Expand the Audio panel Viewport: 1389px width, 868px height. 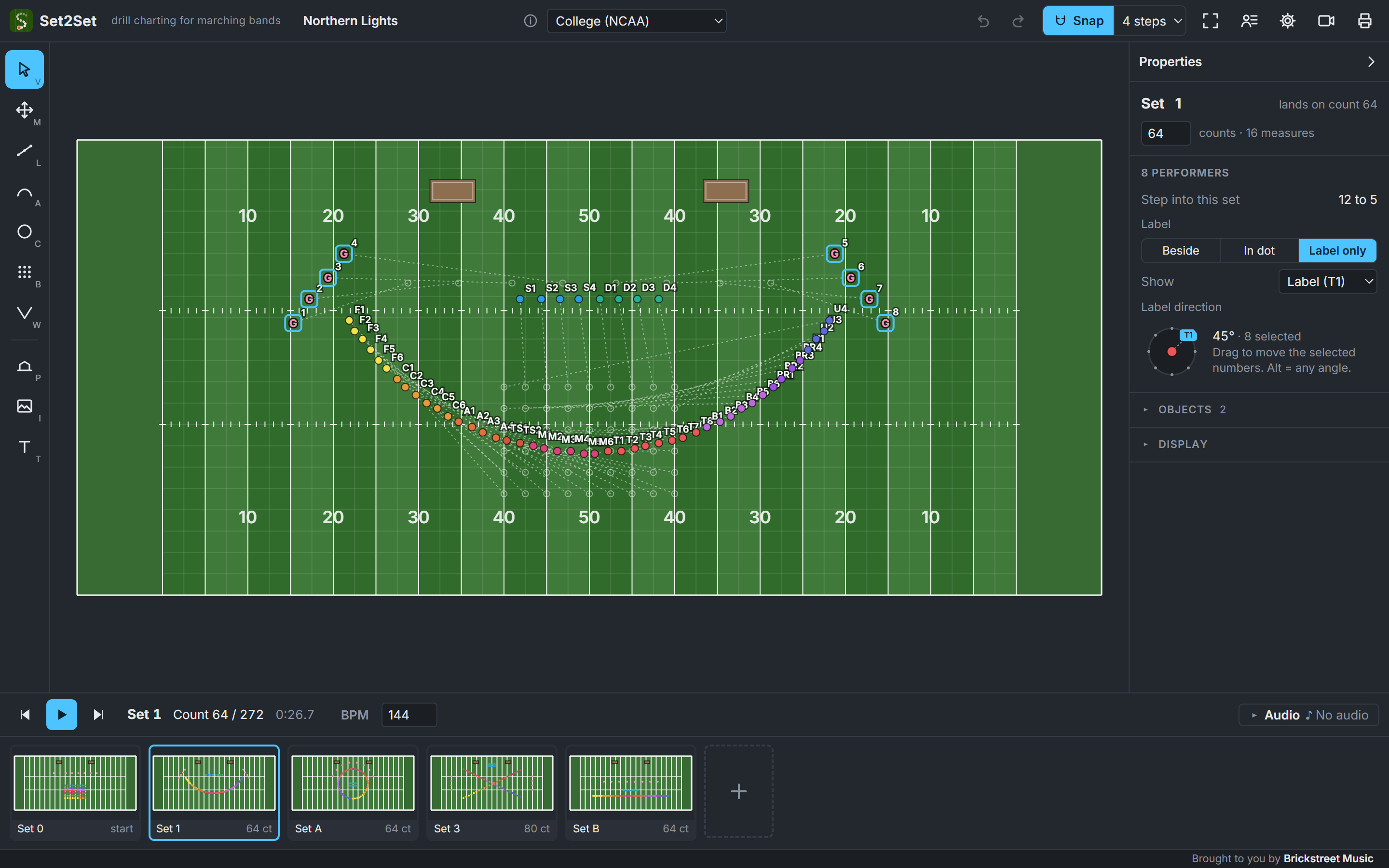[x=1308, y=715]
